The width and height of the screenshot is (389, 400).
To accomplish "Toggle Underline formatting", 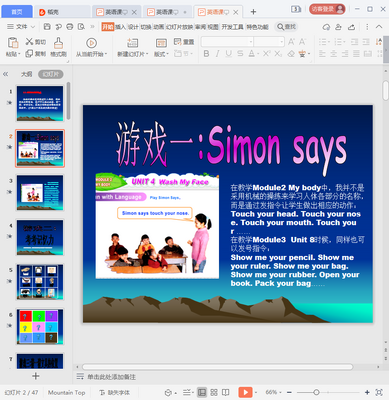I will pyautogui.click(x=229, y=53).
